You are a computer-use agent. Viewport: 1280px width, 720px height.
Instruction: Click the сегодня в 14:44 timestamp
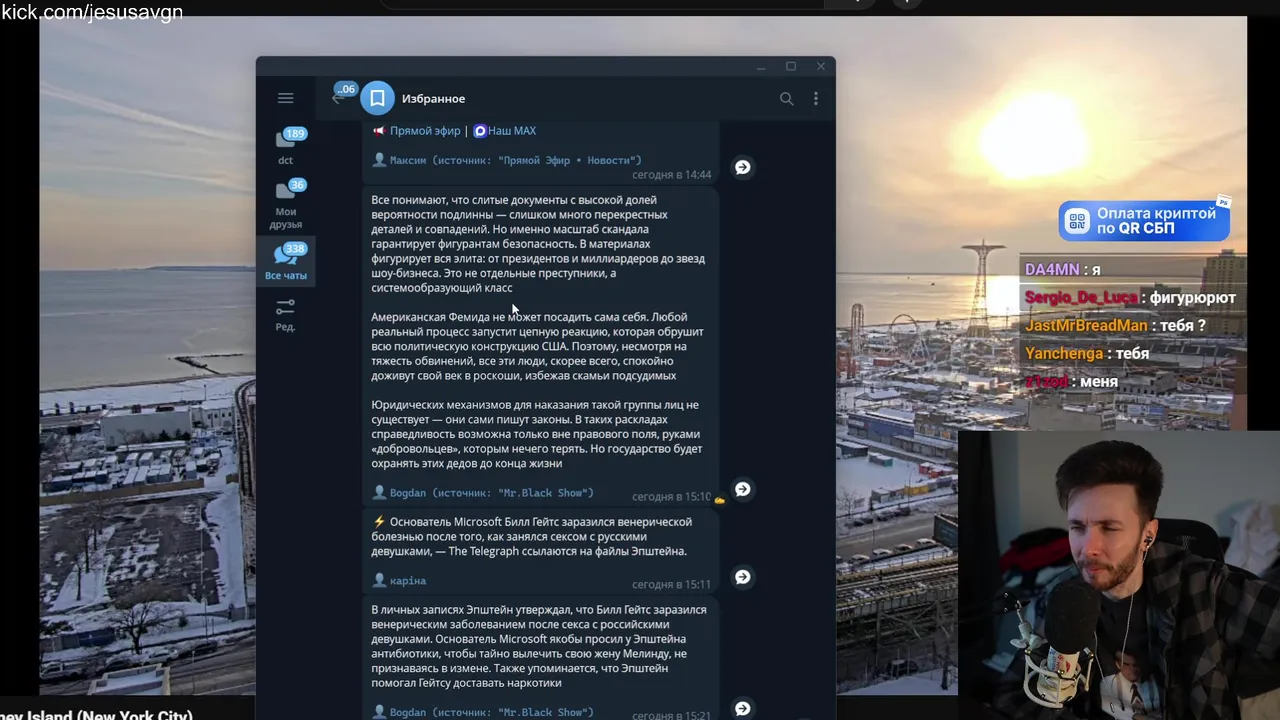[671, 175]
